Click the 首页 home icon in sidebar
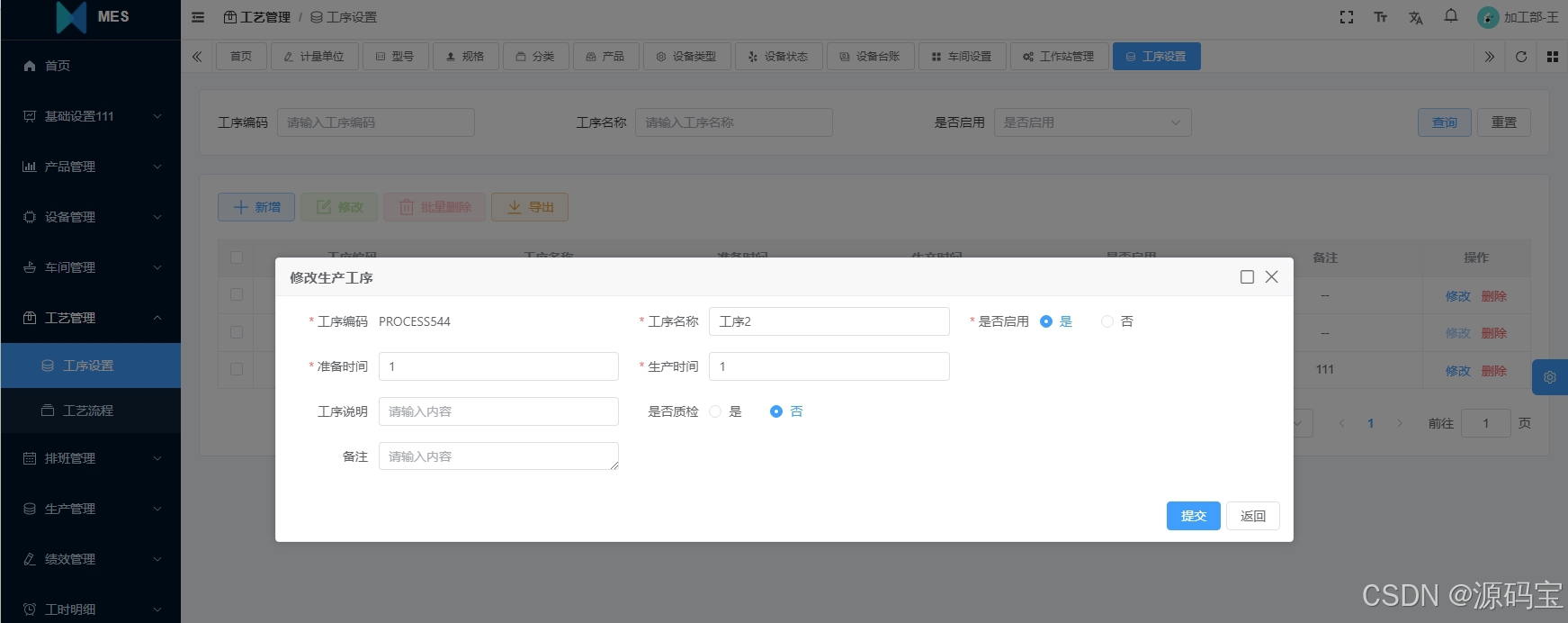Screen dimensions: 1568x623 point(30,66)
